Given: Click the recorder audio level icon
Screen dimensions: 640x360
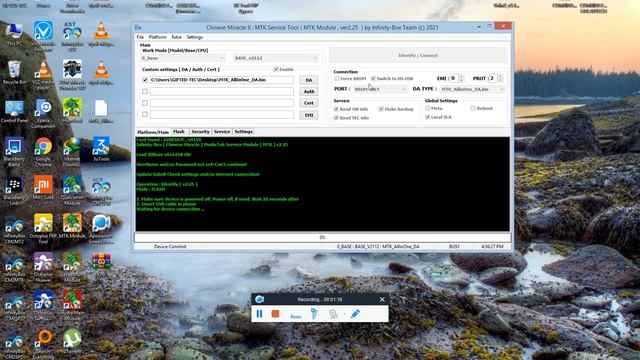Looking at the screenshot, I should 296,316.
